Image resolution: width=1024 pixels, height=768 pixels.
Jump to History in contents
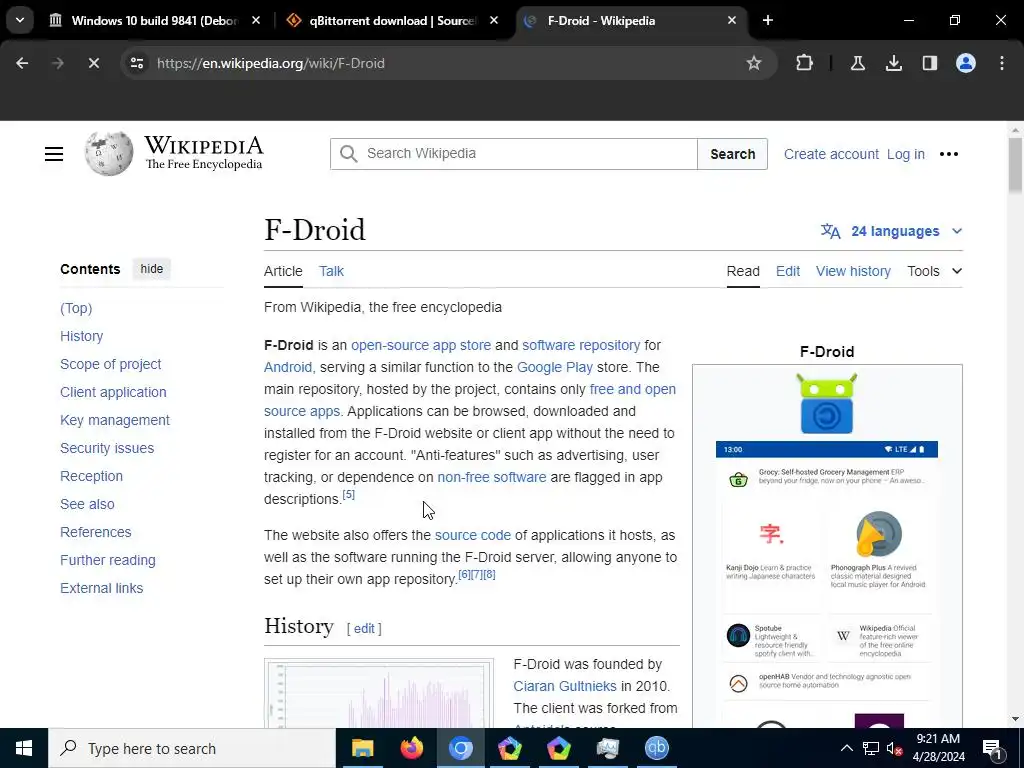[x=82, y=336]
